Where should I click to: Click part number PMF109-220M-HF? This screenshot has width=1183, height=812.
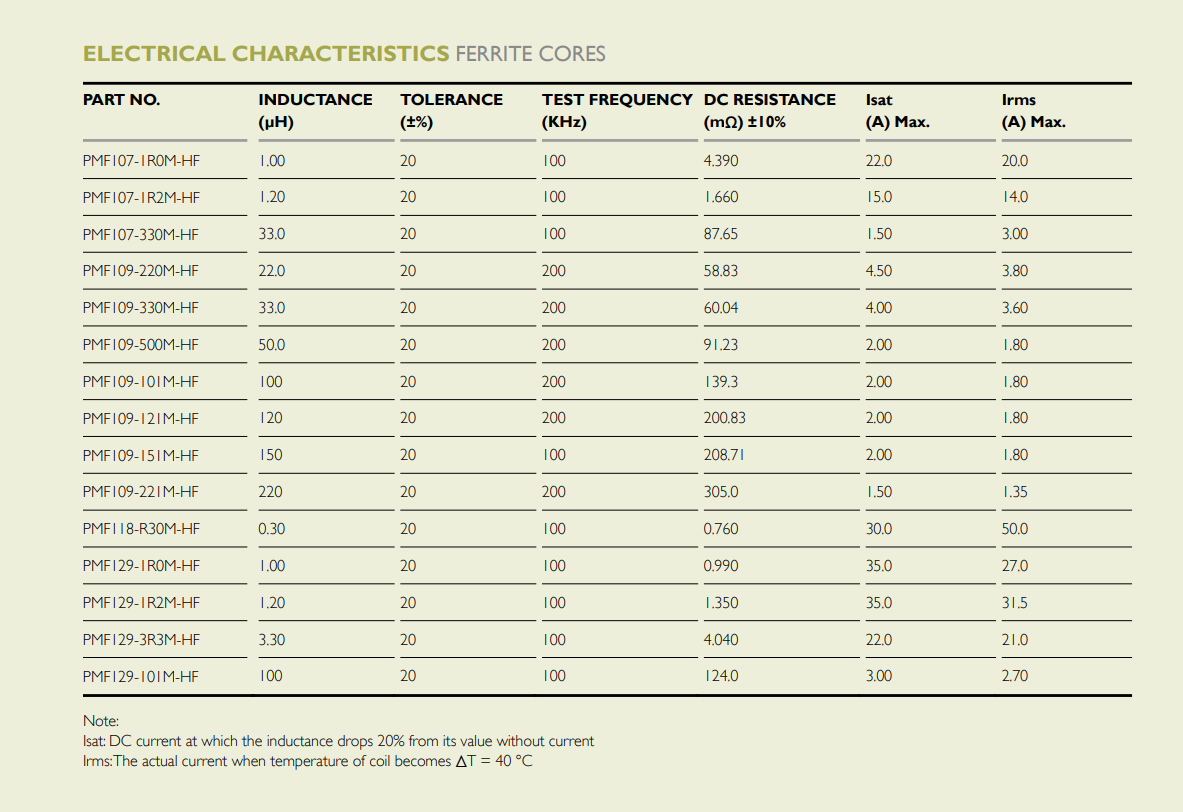(141, 271)
